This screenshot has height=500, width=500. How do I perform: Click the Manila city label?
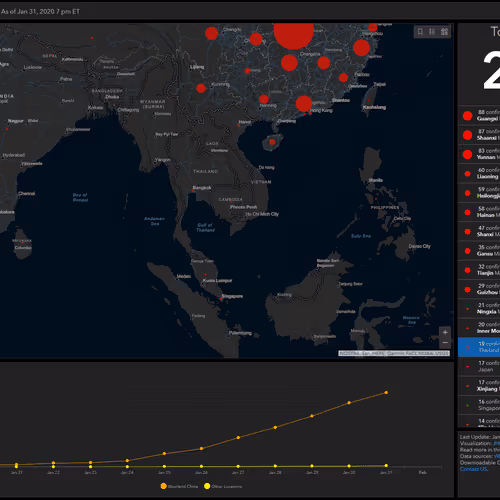pos(376,180)
